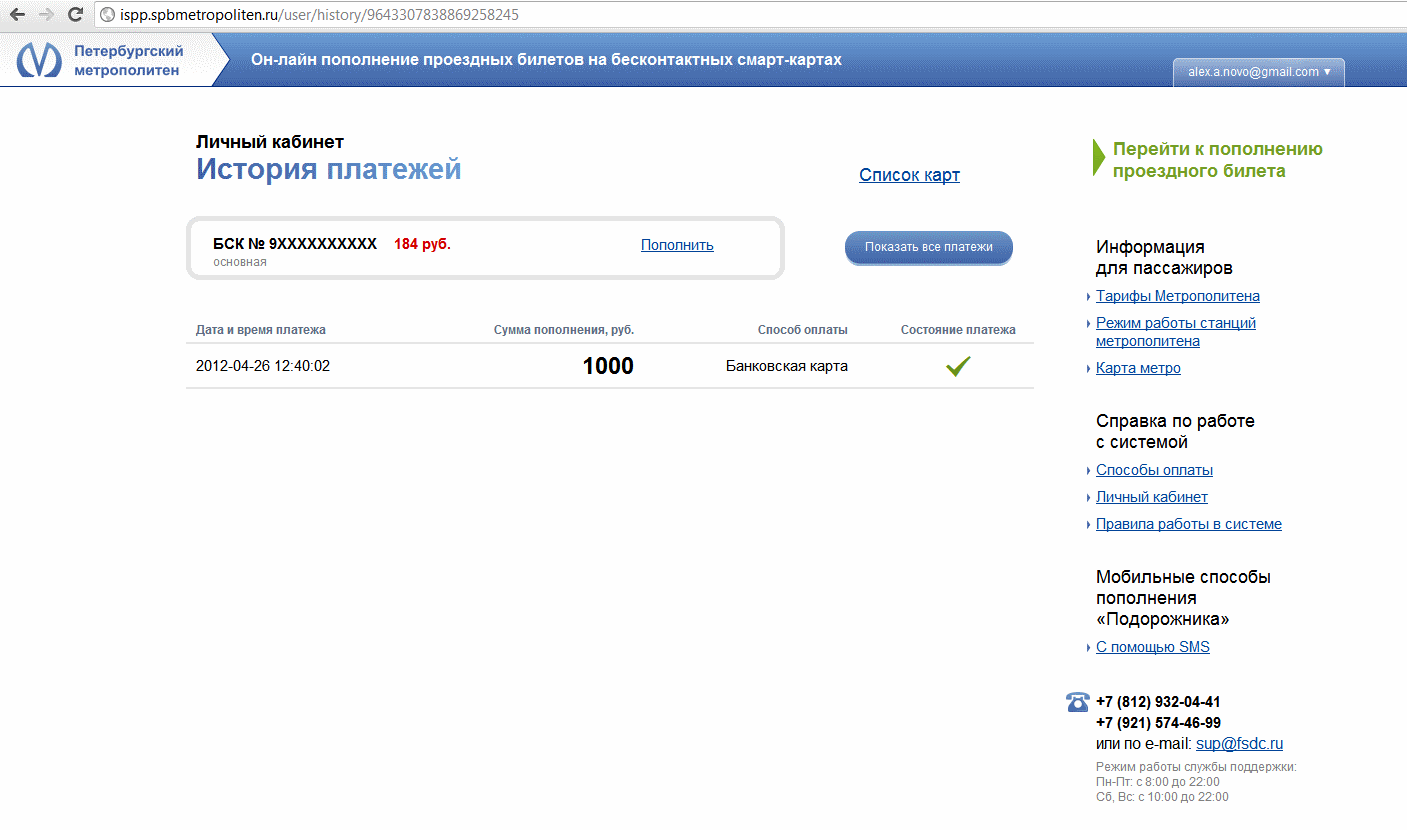The width and height of the screenshot is (1407, 830).
Task: Open the Карта метро link
Action: tap(1138, 368)
